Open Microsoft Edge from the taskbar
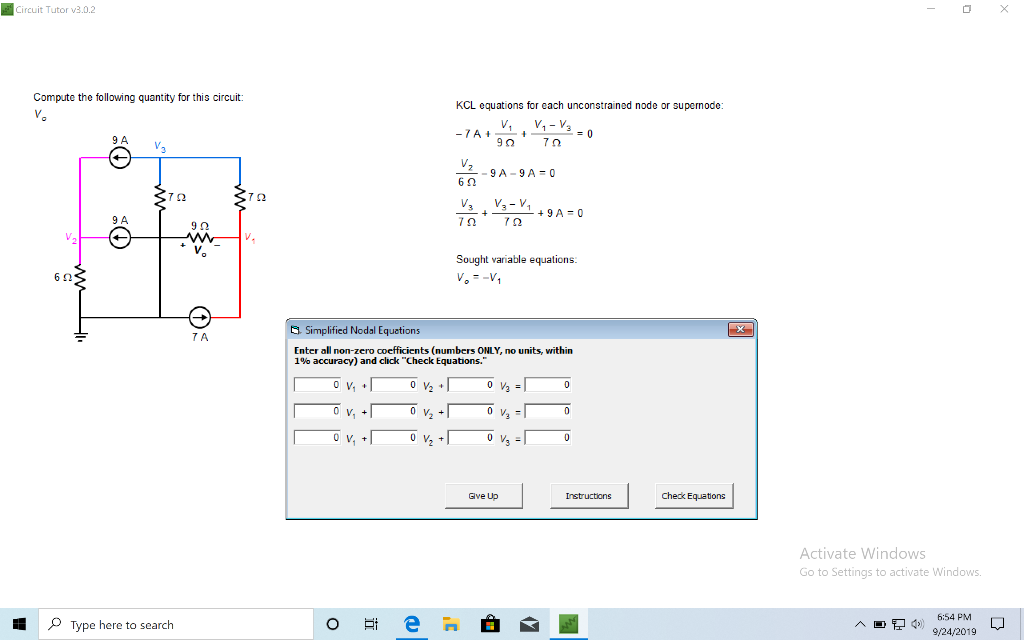The image size is (1024, 640). (411, 623)
